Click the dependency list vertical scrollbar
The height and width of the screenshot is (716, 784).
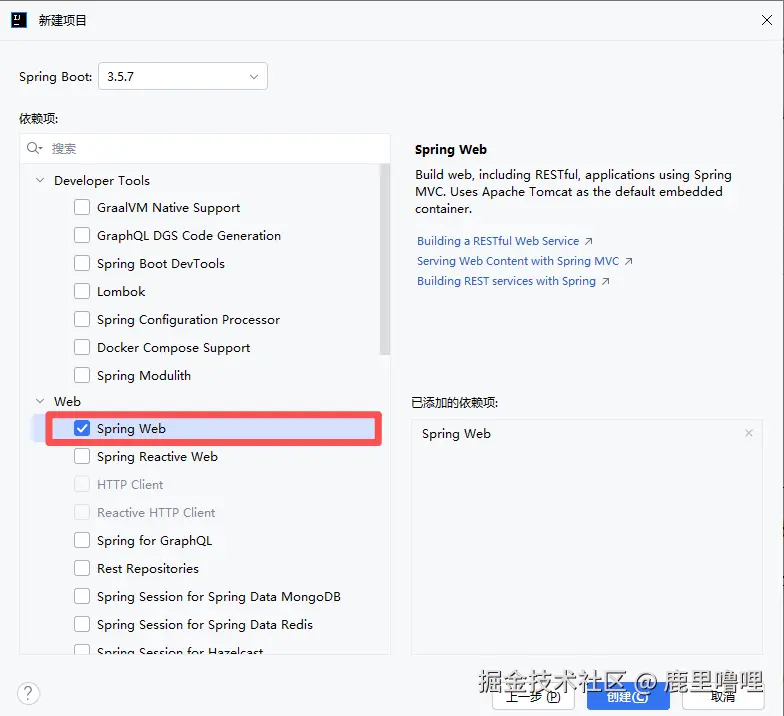pyautogui.click(x=384, y=260)
